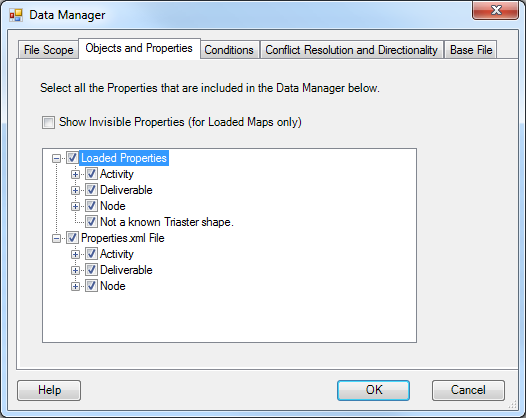Switch to the Base File tab
This screenshot has height=418, width=526.
tap(471, 50)
